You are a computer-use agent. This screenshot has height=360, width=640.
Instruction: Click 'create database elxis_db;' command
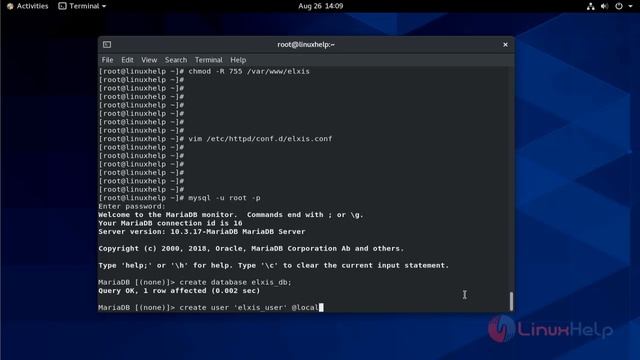pyautogui.click(x=236, y=282)
